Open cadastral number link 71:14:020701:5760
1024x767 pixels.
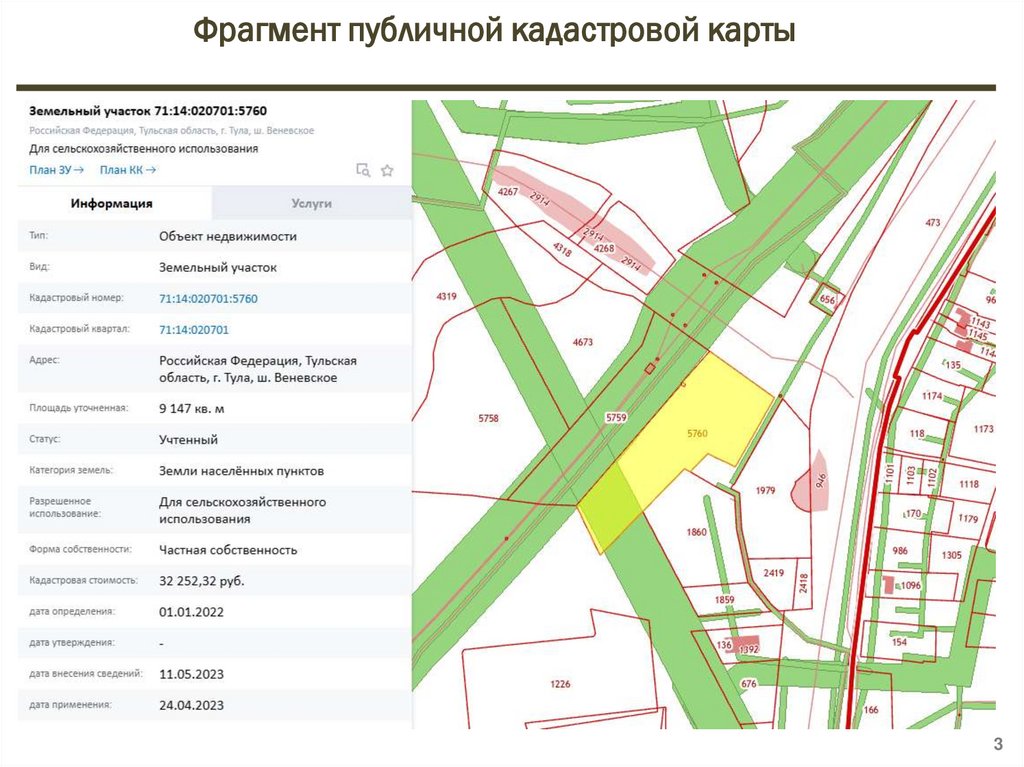point(208,299)
